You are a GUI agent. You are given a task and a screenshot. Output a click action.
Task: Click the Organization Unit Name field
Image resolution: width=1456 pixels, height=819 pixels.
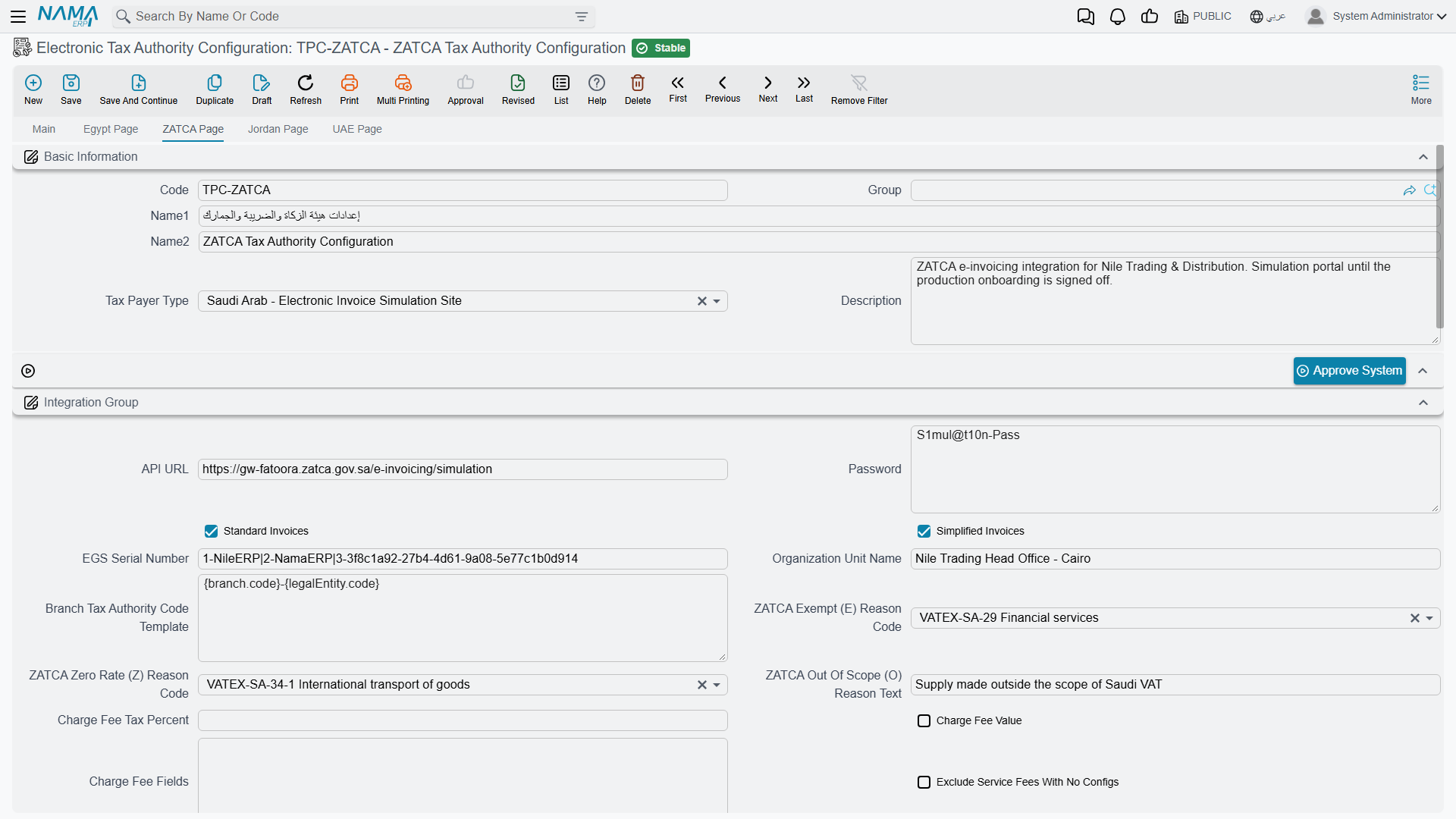click(1175, 559)
